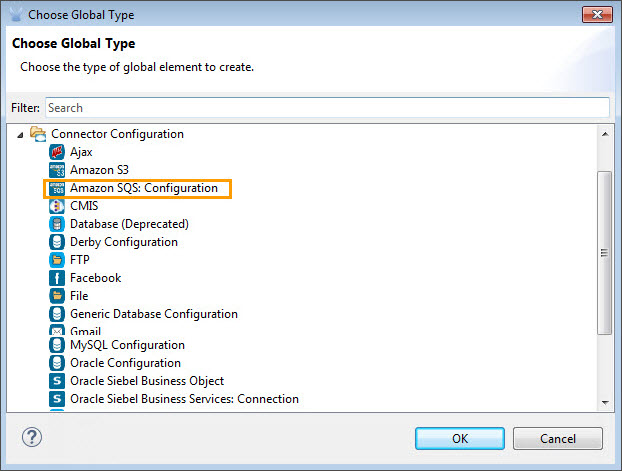622x471 pixels.
Task: Open the help question mark icon
Action: (33, 438)
